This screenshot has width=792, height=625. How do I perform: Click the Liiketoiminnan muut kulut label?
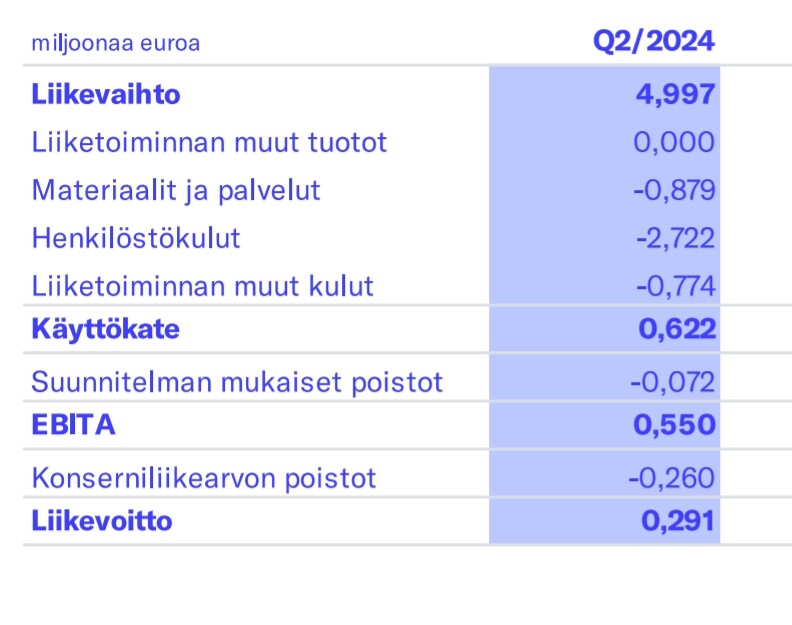tap(202, 286)
